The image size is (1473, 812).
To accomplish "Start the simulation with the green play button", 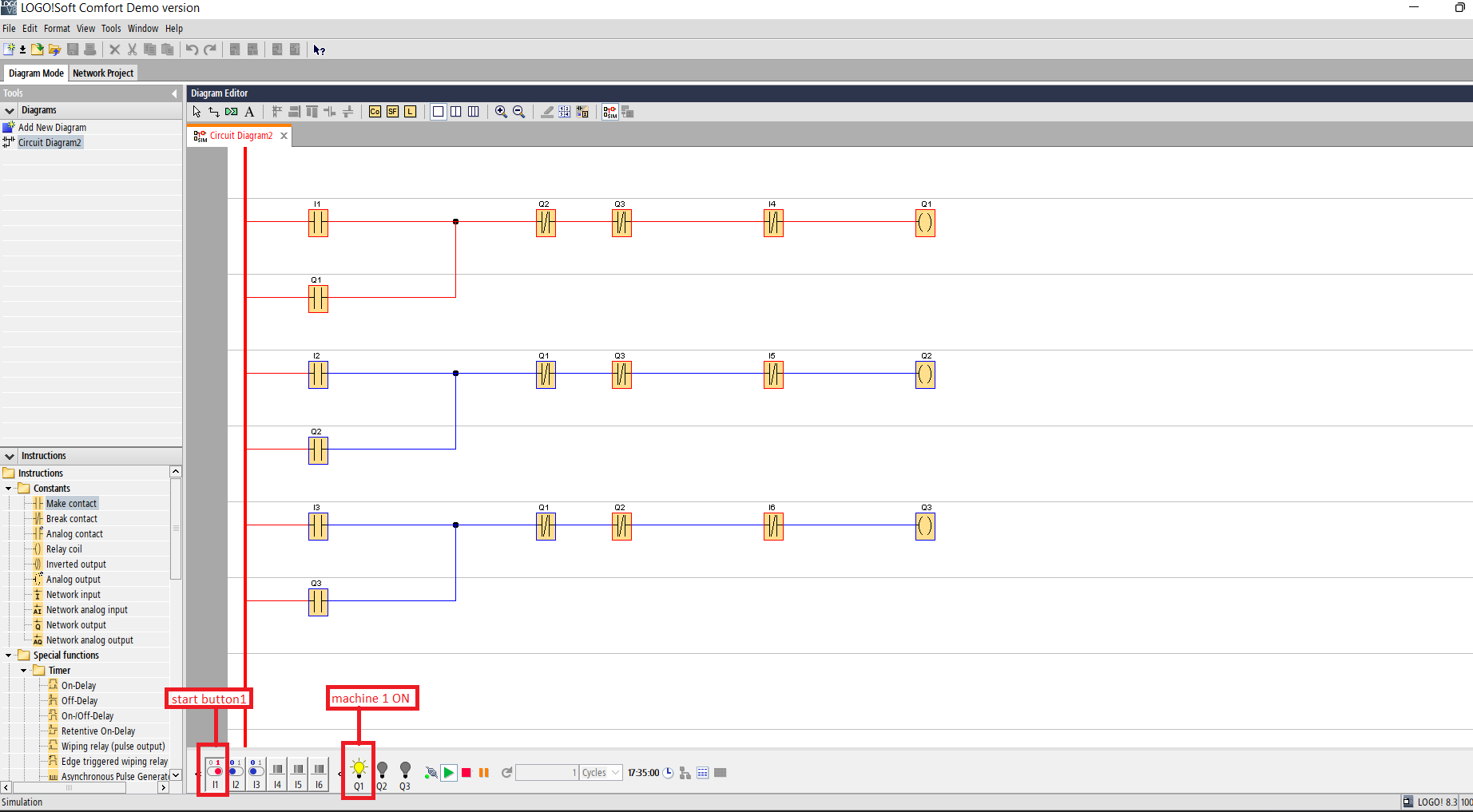I will click(449, 772).
